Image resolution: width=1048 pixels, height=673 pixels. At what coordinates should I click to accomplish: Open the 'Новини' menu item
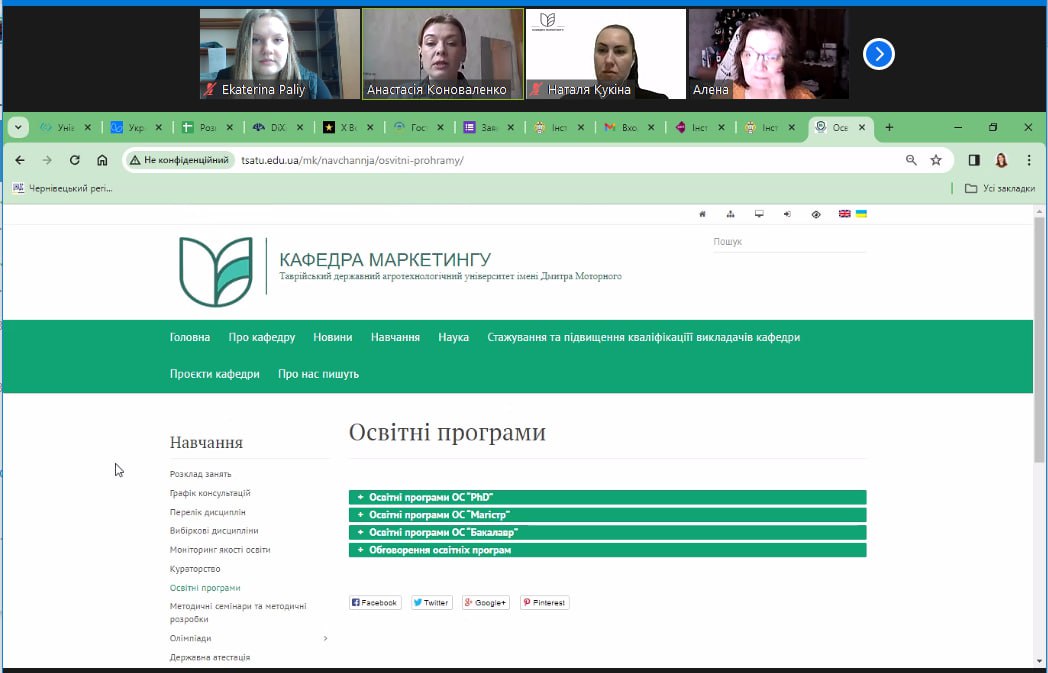pos(333,338)
